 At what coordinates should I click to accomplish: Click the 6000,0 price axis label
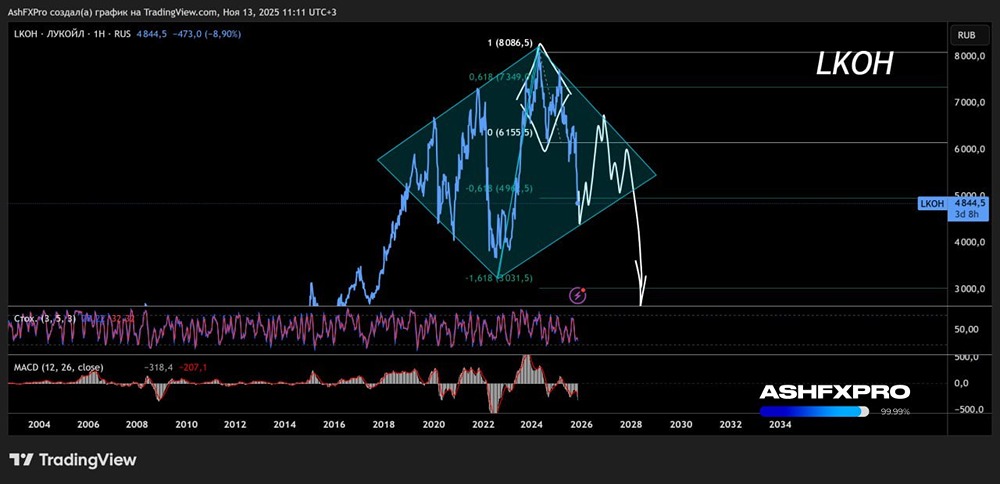pyautogui.click(x=969, y=149)
